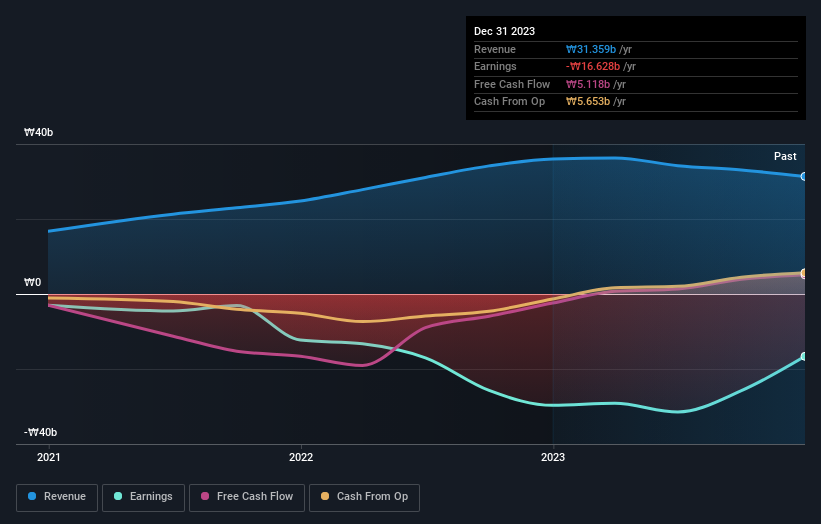Click the Past label on chart
This screenshot has width=821, height=524.
pyautogui.click(x=785, y=157)
